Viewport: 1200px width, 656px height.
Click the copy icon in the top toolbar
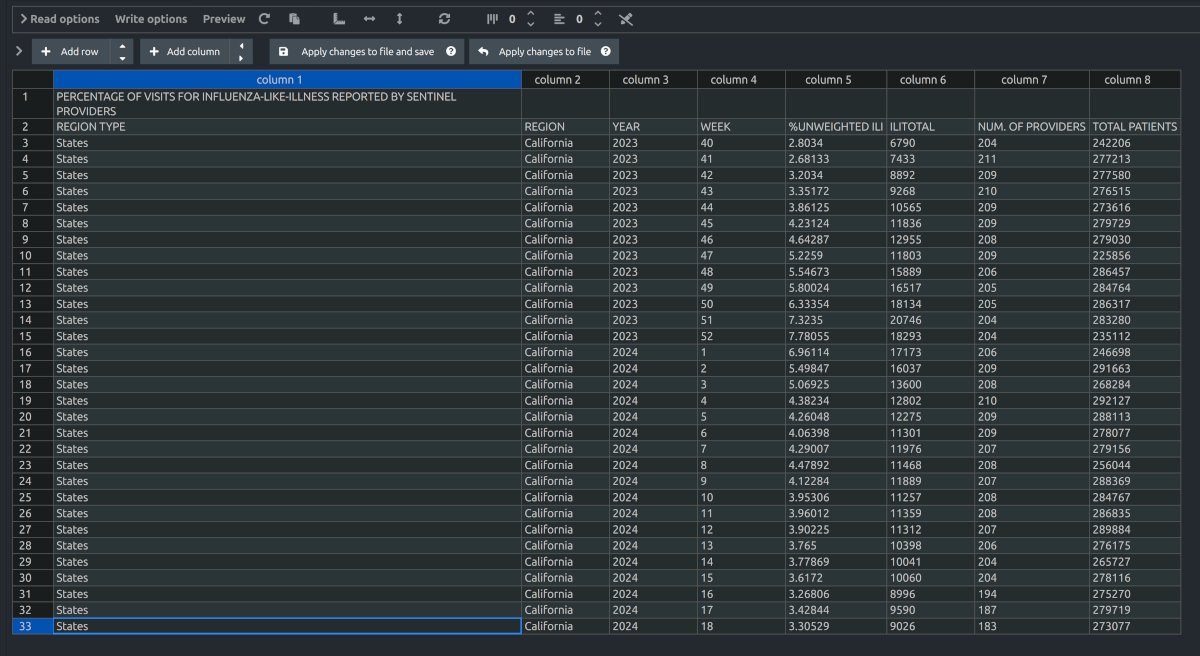[x=294, y=19]
